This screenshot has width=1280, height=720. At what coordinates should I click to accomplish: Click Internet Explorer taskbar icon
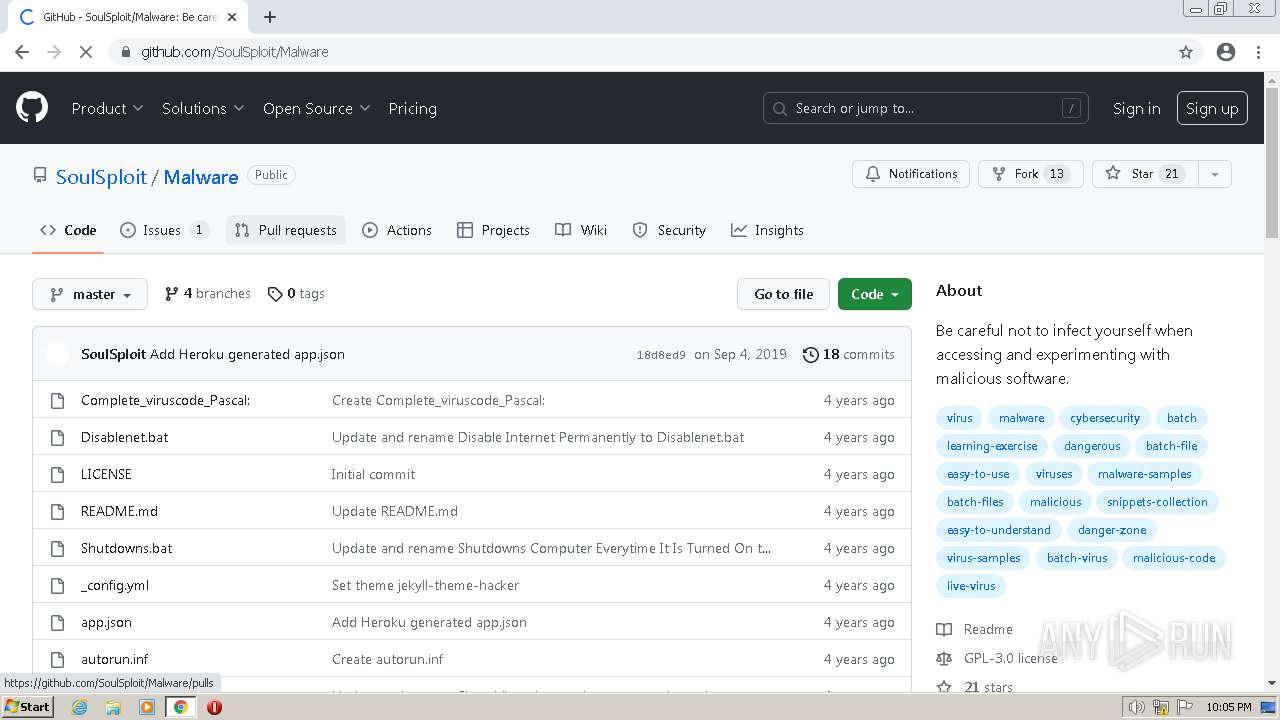tap(79, 707)
